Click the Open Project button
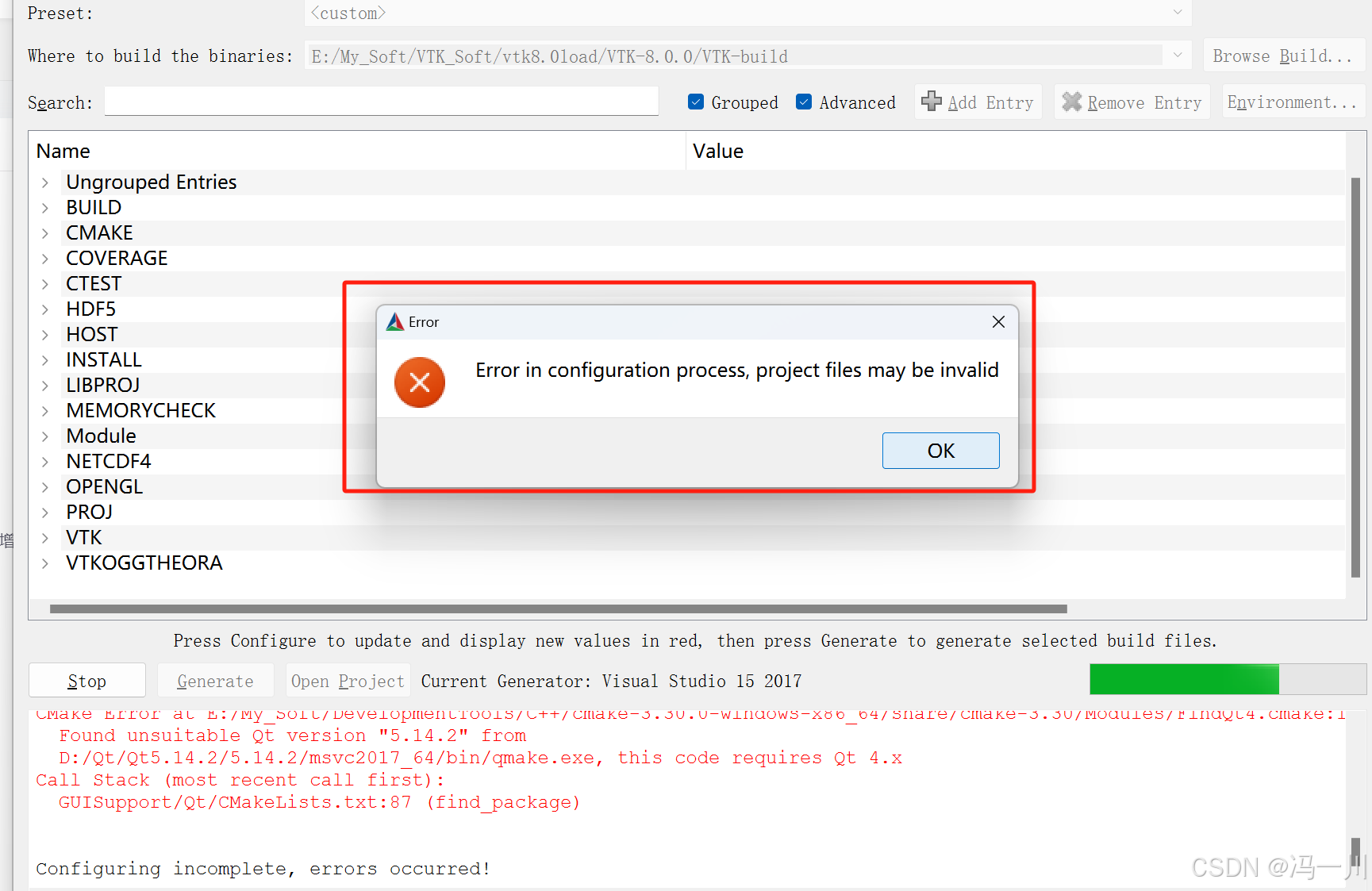Screen dimensions: 1372x891 348,681
